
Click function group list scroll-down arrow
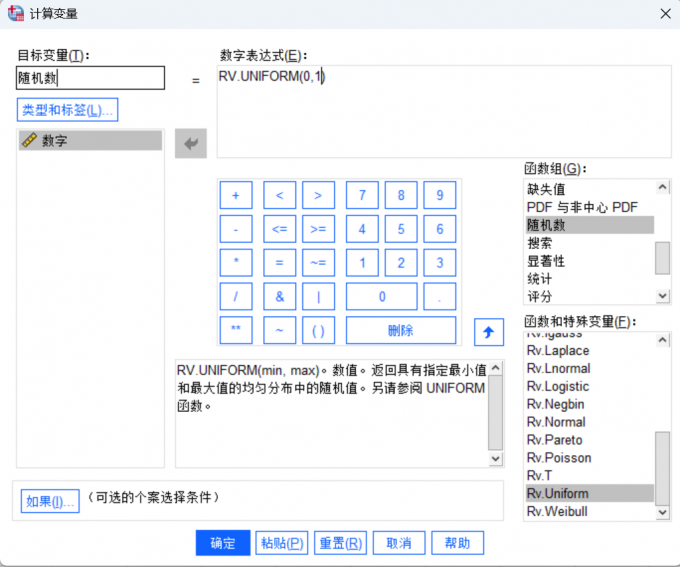[x=662, y=296]
